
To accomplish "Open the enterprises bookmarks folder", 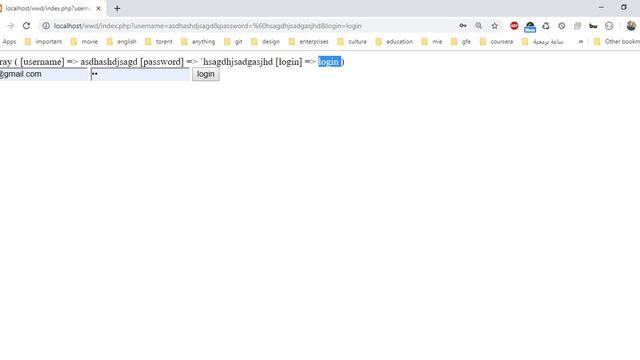I will [309, 42].
